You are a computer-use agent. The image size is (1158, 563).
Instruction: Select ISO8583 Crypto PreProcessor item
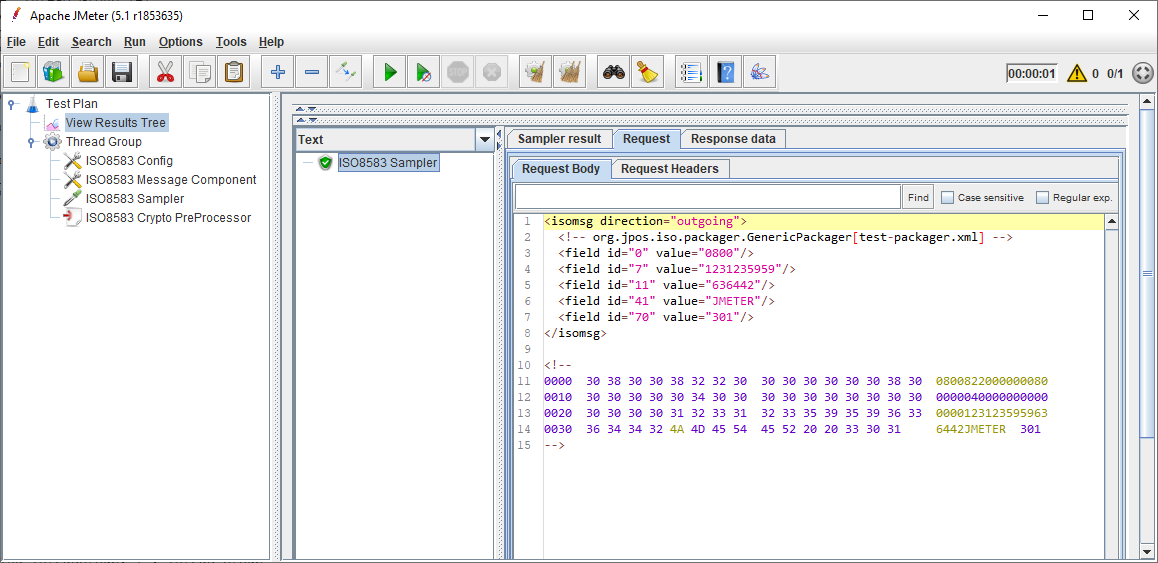[168, 218]
